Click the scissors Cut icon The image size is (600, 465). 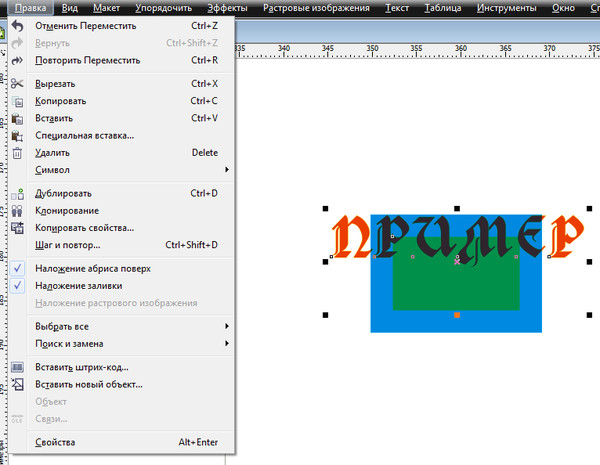point(17,83)
